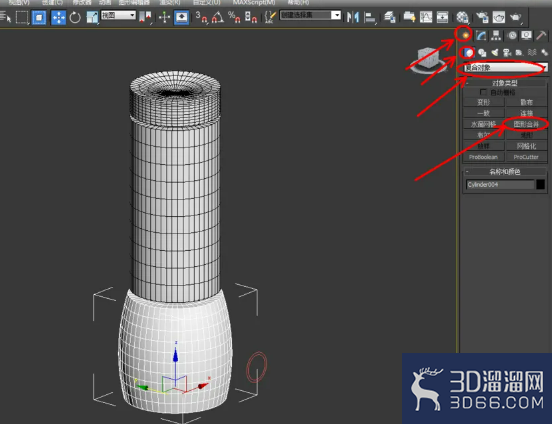552x424 pixels.
Task: Open the black object color swatch
Action: pyautogui.click(x=541, y=185)
